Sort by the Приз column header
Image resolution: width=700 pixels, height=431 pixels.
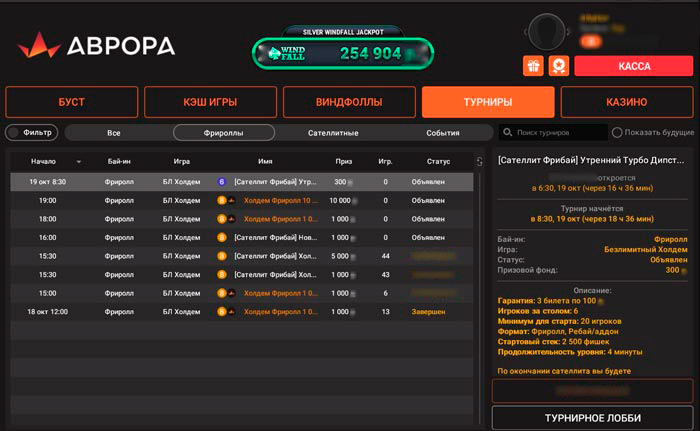click(344, 161)
